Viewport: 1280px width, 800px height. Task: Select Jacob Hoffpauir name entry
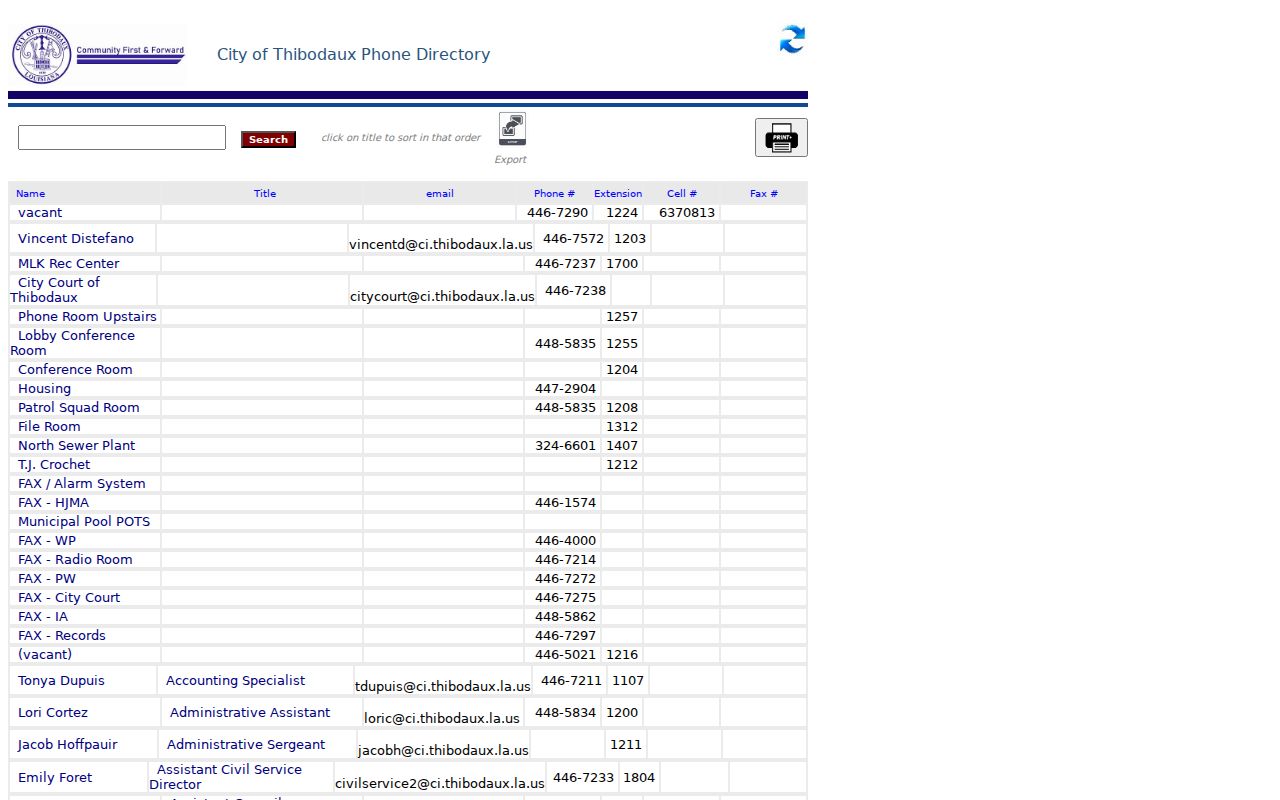[x=68, y=745]
